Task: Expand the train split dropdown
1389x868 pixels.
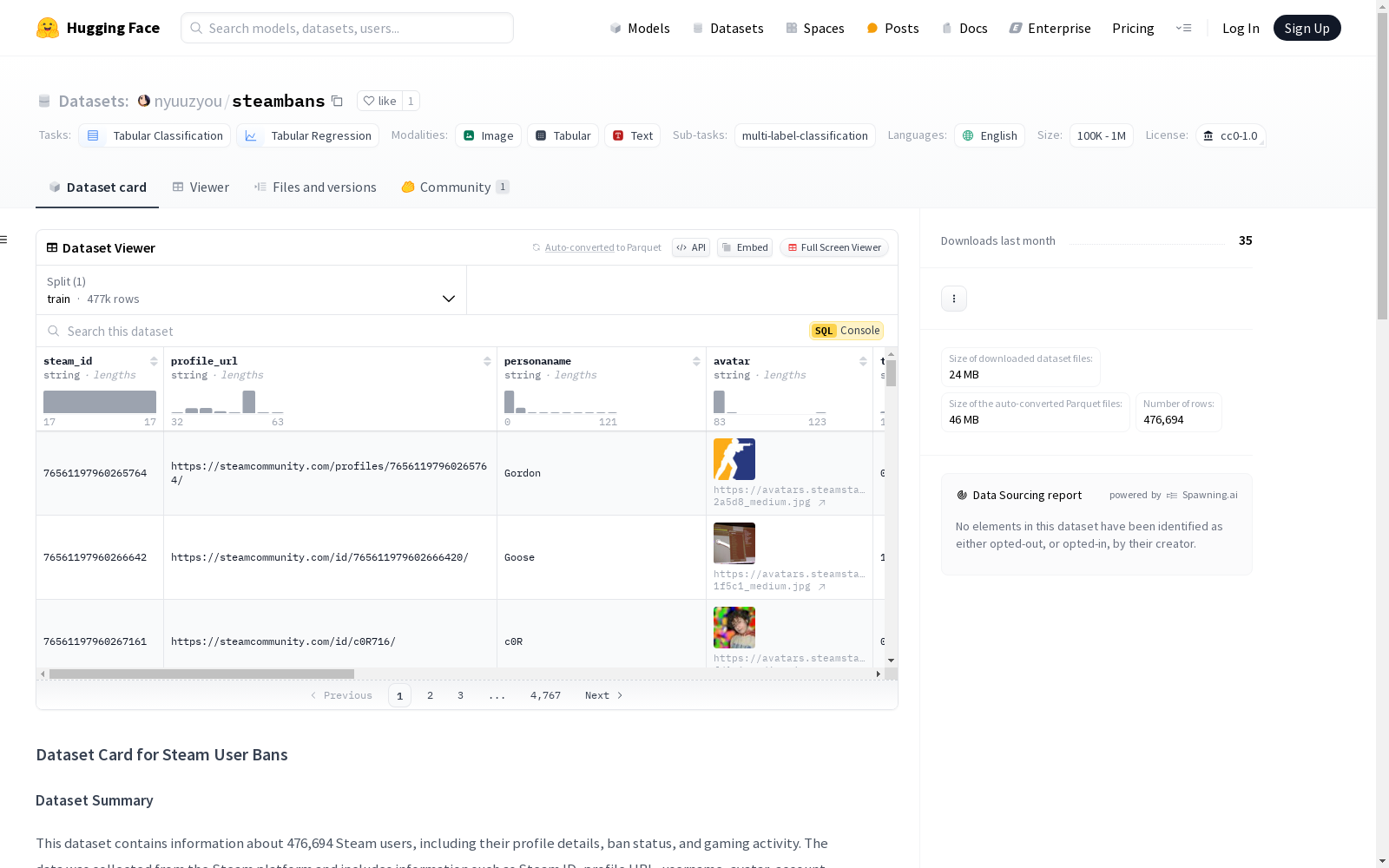Action: coord(252,290)
